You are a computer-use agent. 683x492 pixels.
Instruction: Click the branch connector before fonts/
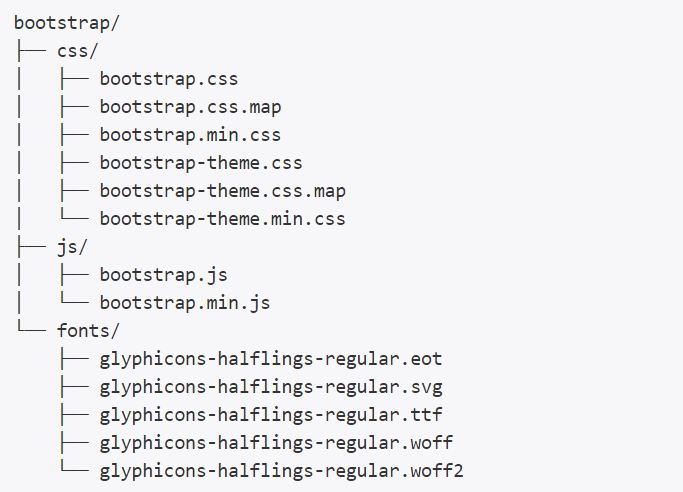click(31, 327)
